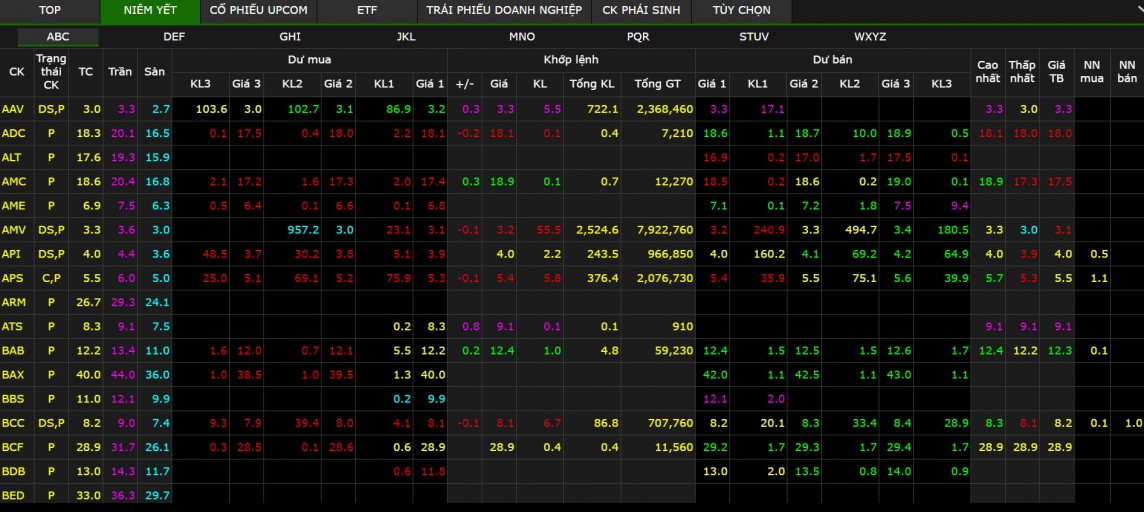Show stocks in WXYZ group
1144x512 pixels.
(870, 37)
